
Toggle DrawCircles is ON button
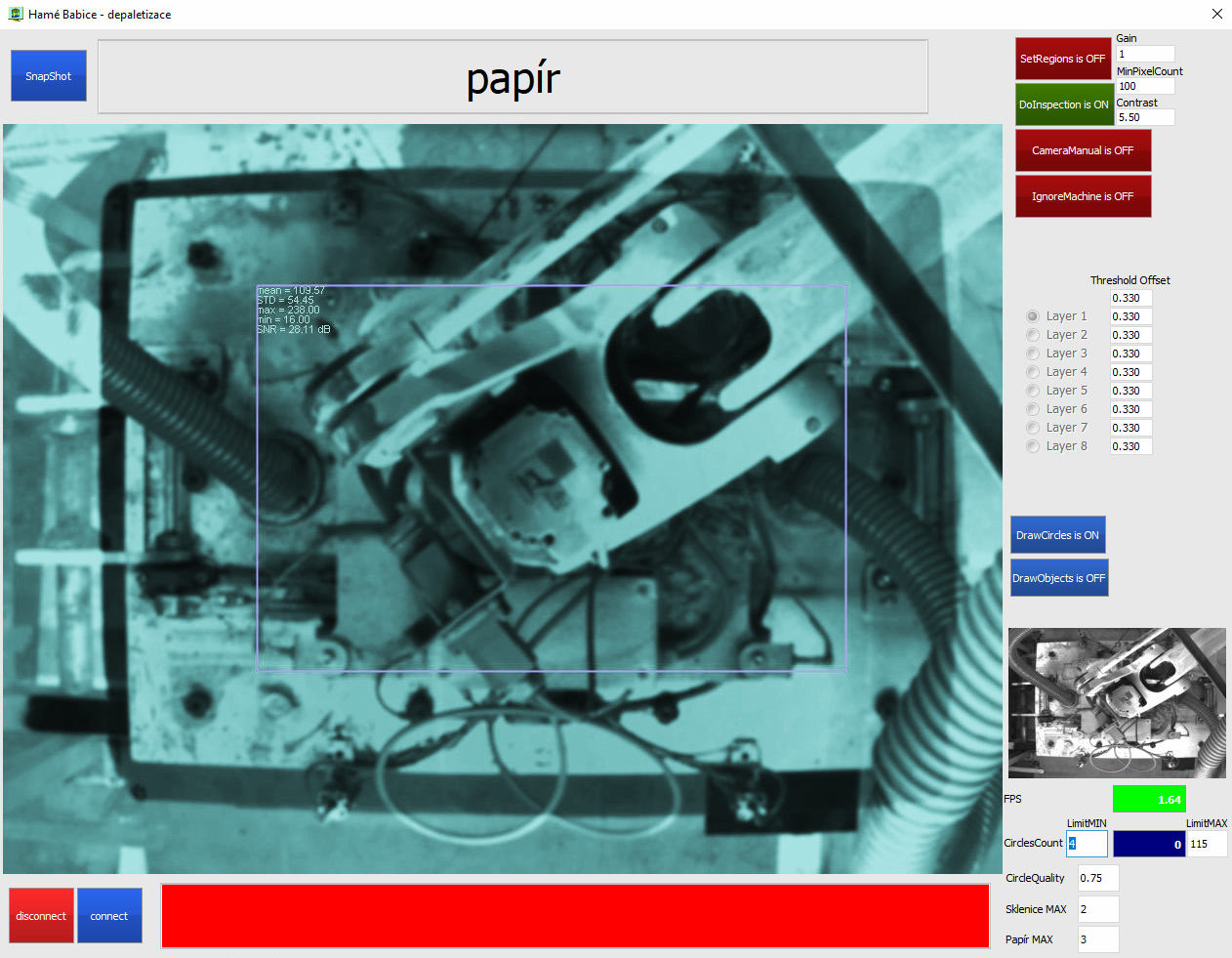point(1057,535)
